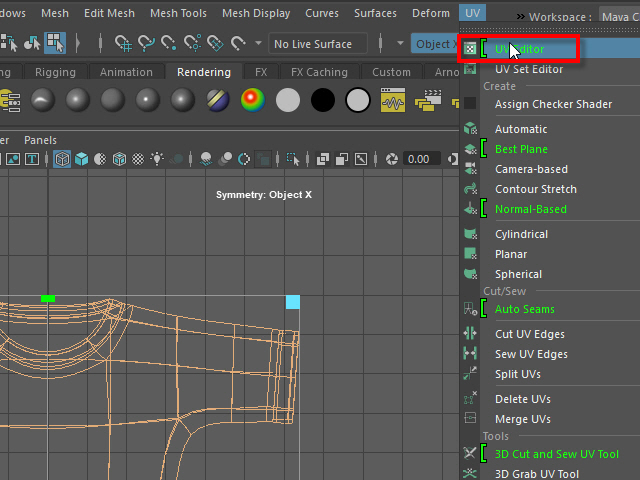The height and width of the screenshot is (480, 640).
Task: Click the snap to grids icon
Action: click(124, 44)
